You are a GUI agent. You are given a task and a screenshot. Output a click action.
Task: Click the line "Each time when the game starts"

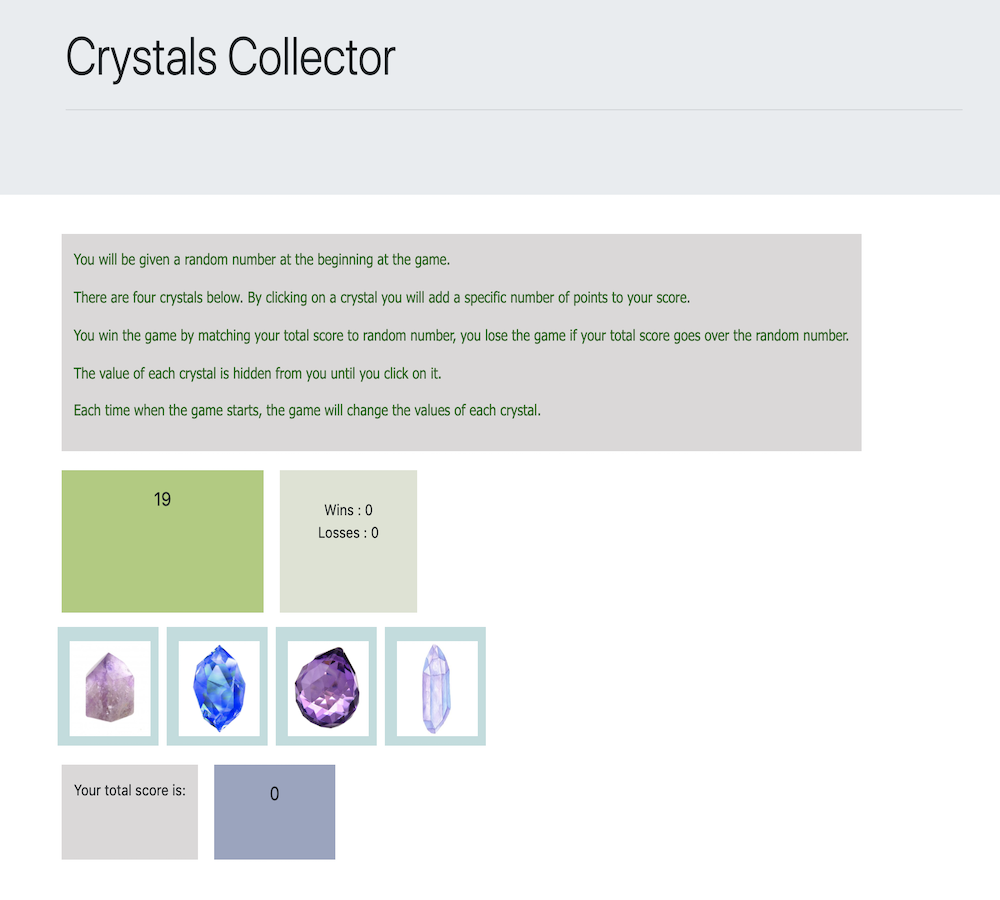pyautogui.click(x=307, y=411)
